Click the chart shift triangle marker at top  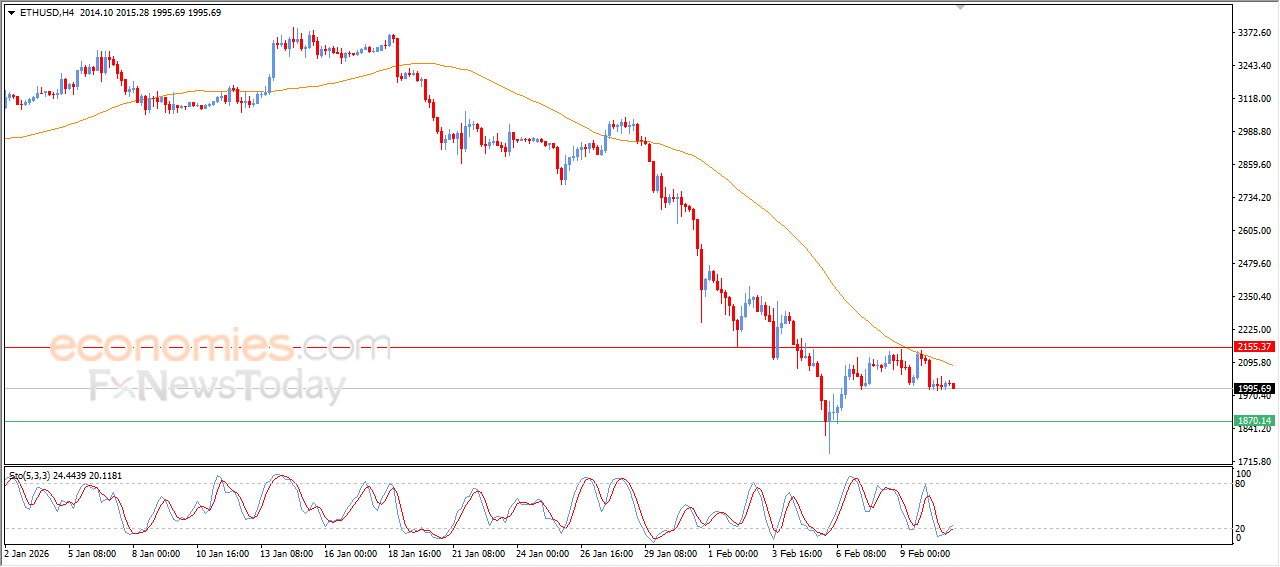coord(961,7)
